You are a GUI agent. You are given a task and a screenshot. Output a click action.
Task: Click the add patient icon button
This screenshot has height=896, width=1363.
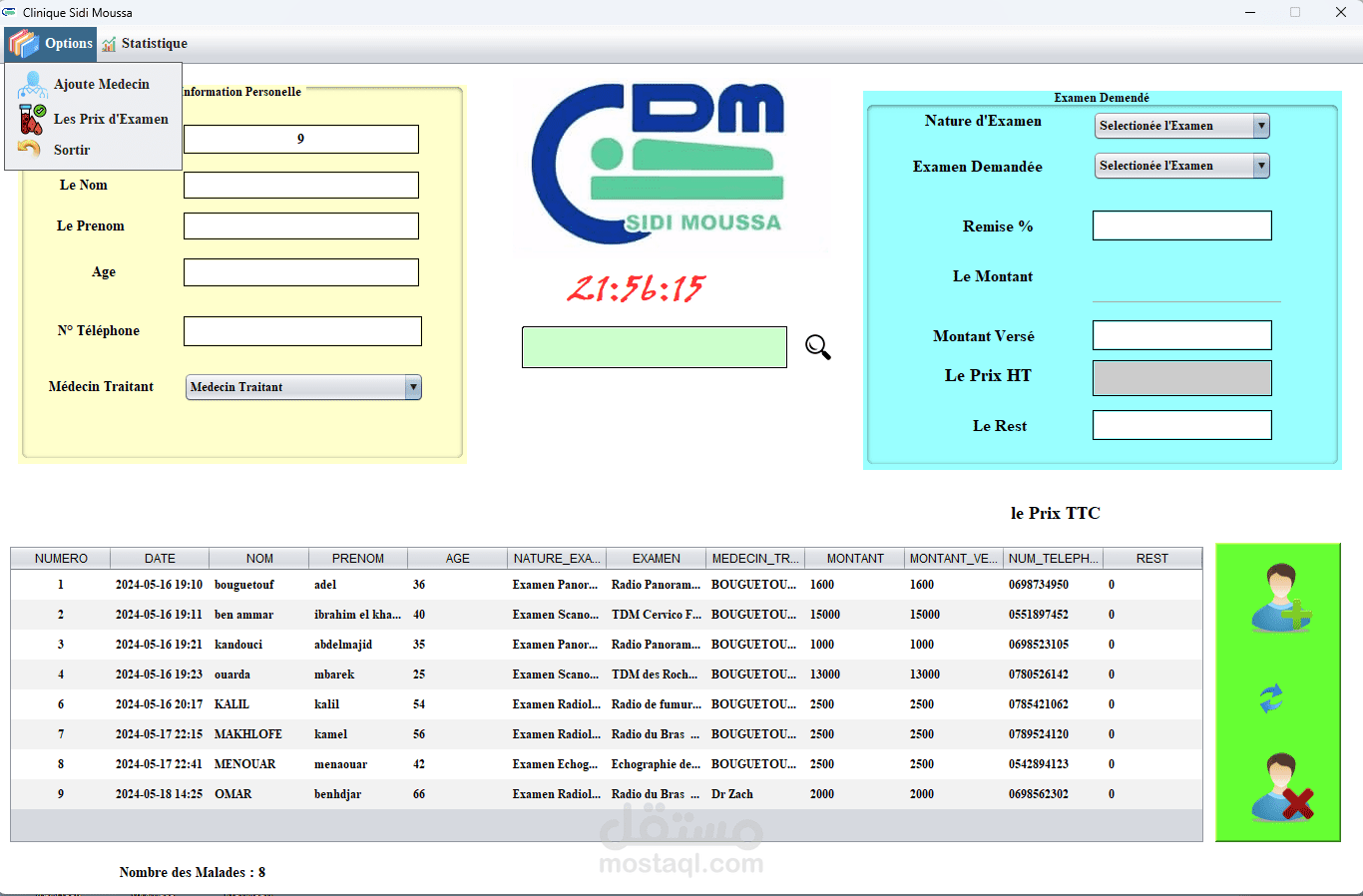pos(1281,598)
